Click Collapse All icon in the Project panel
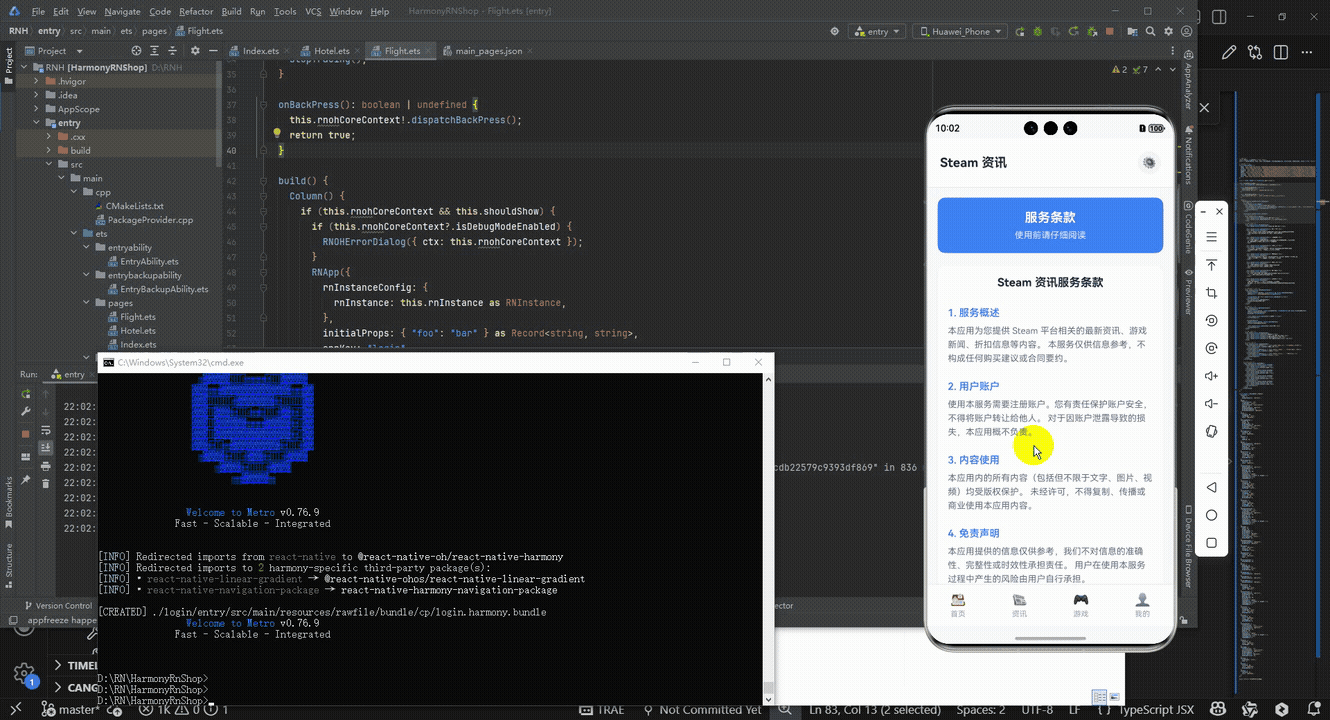Screen dimensions: 1330x720 coord(172,51)
